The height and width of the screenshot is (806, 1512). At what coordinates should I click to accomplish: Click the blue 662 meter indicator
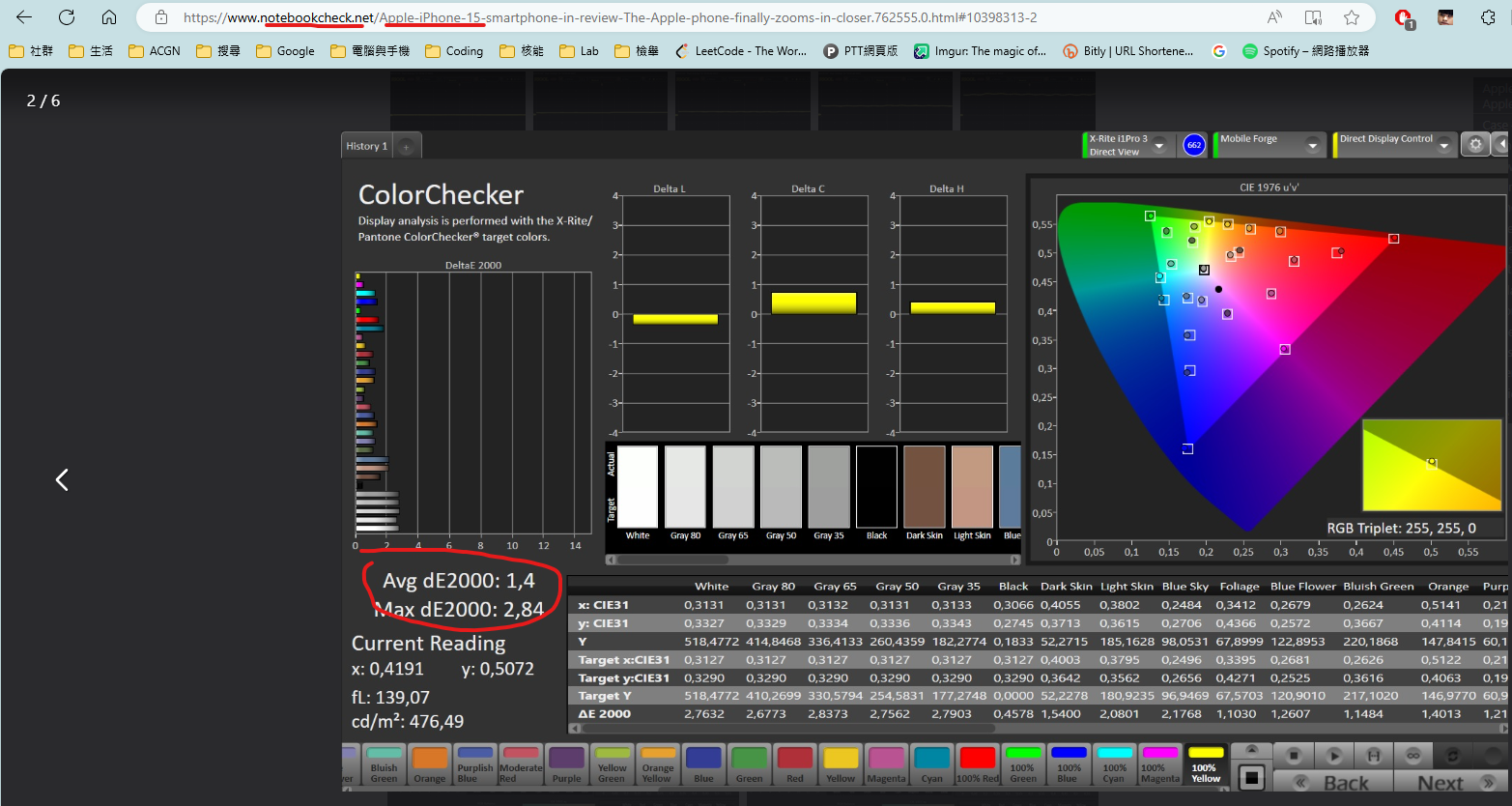click(x=1194, y=145)
